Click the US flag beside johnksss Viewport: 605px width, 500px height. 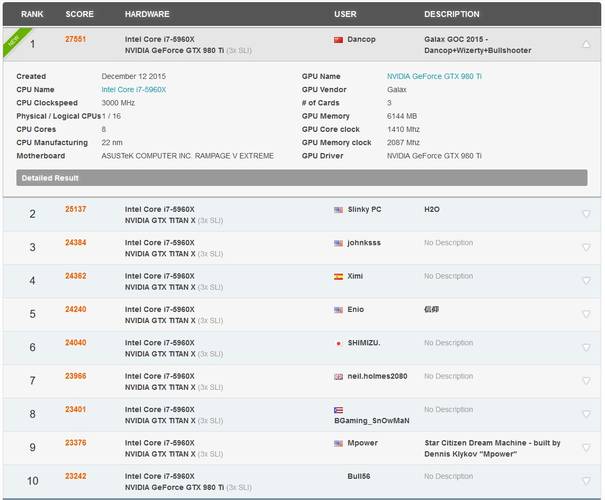pos(338,243)
